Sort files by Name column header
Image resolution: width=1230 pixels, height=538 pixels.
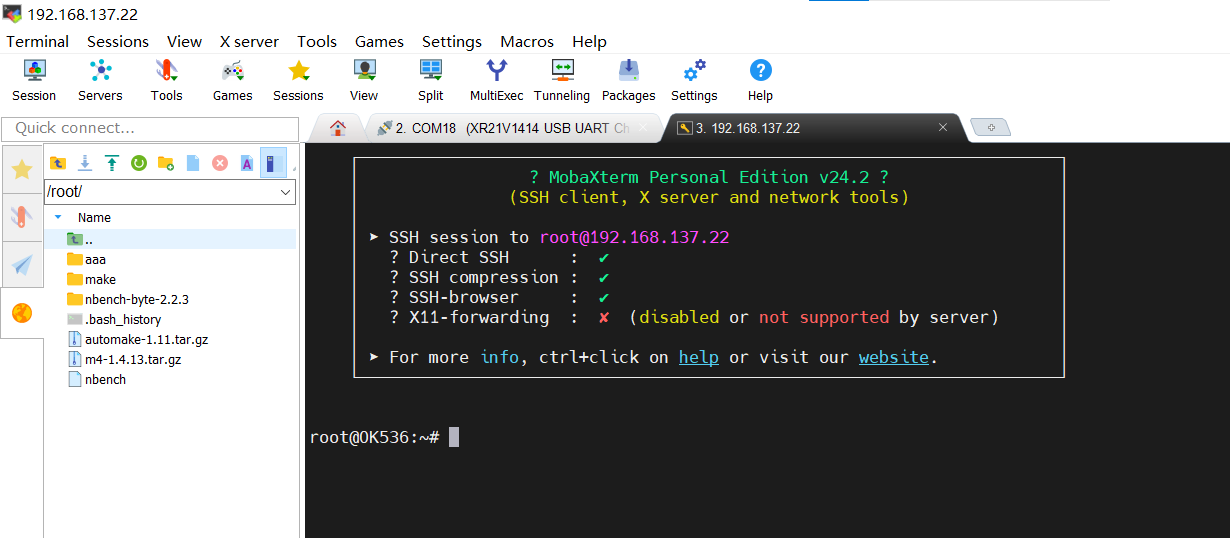click(x=94, y=217)
